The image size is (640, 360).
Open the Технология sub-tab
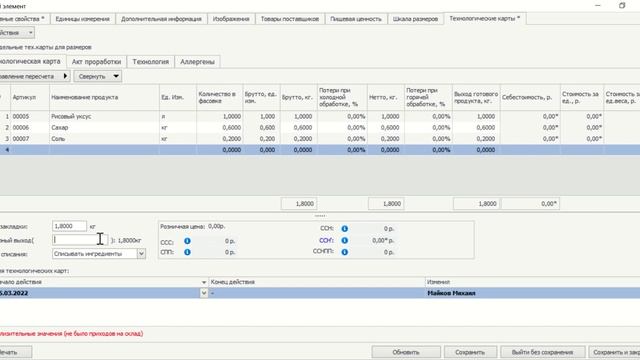tap(150, 62)
